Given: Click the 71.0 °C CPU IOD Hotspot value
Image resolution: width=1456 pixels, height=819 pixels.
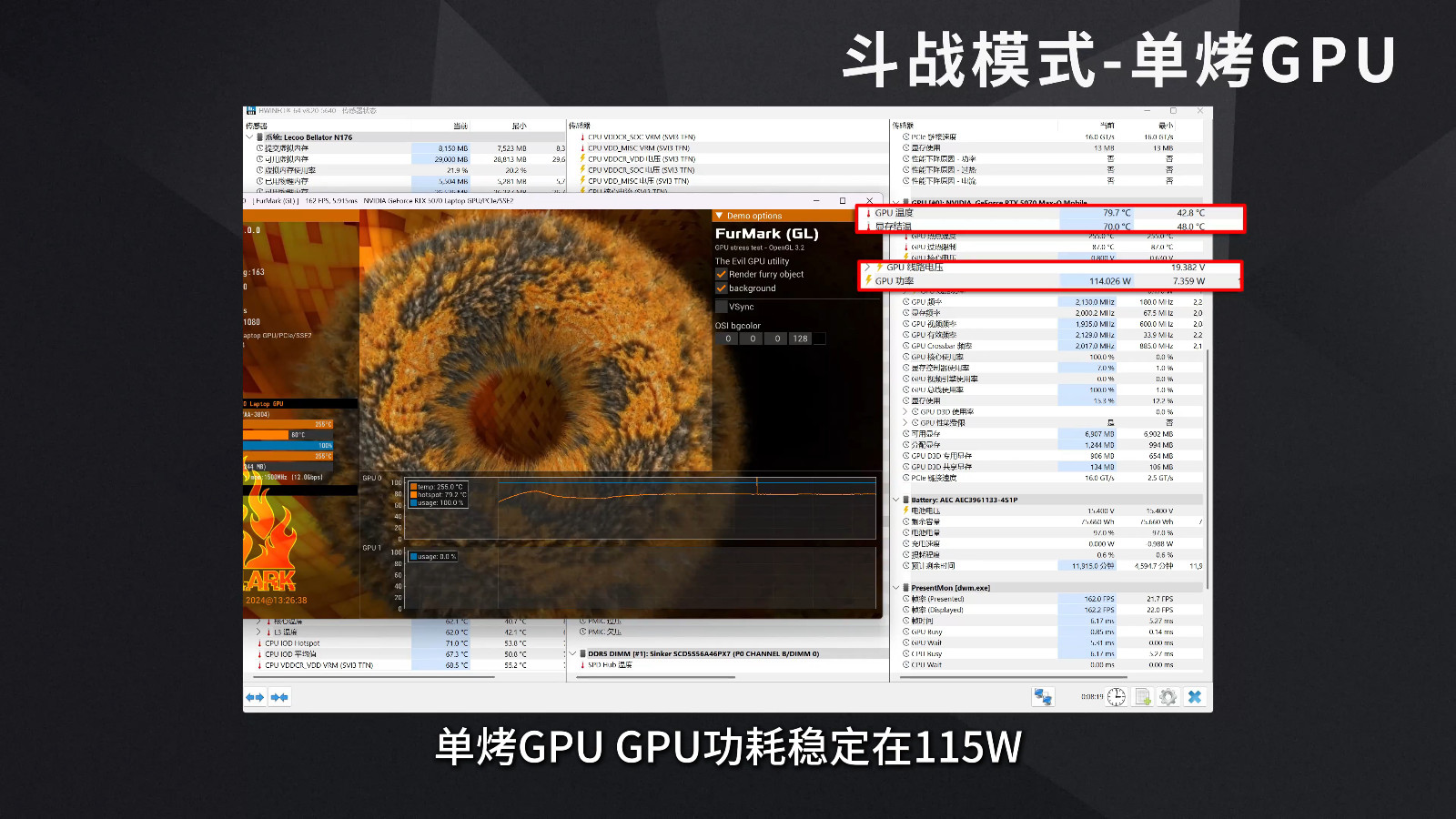Looking at the screenshot, I should 457,643.
